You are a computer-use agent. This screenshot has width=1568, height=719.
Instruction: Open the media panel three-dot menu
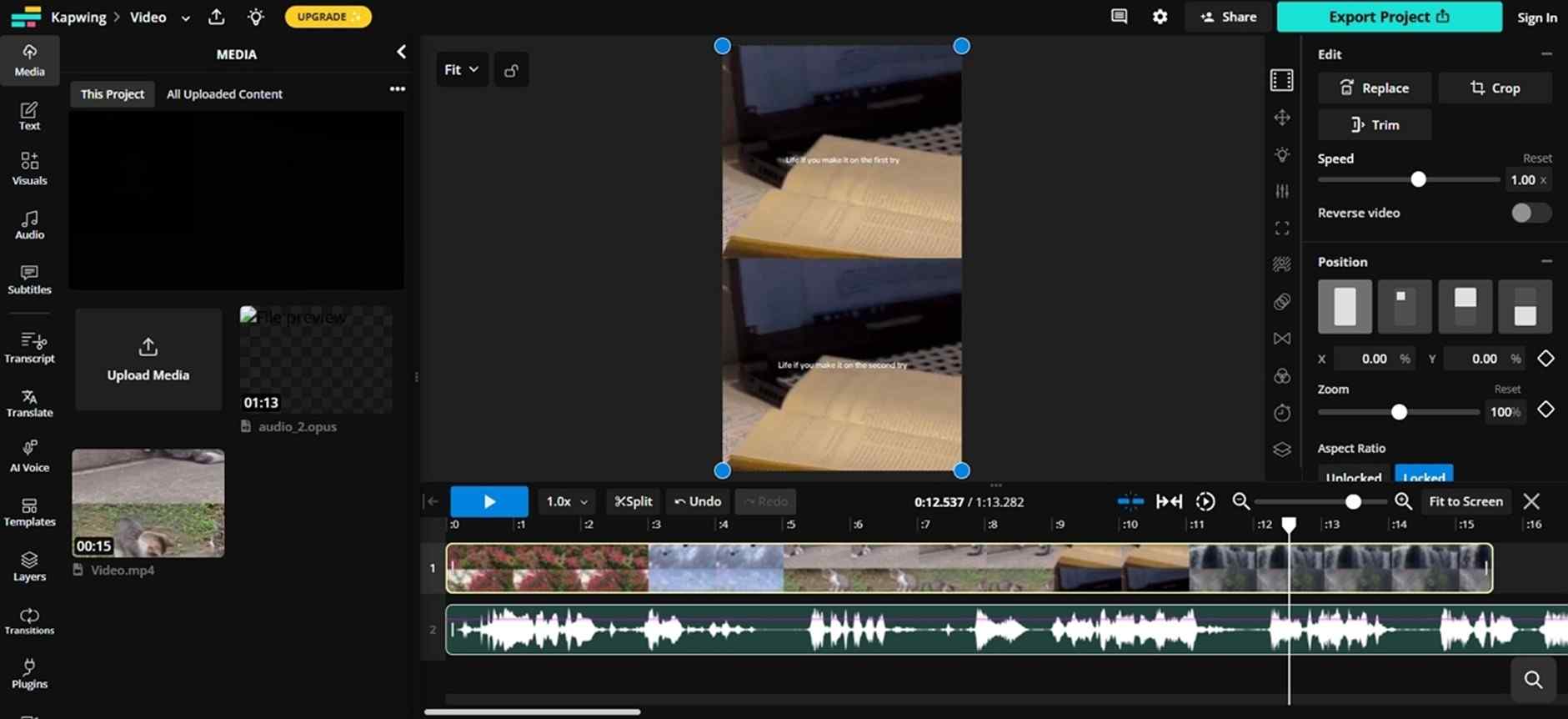398,89
